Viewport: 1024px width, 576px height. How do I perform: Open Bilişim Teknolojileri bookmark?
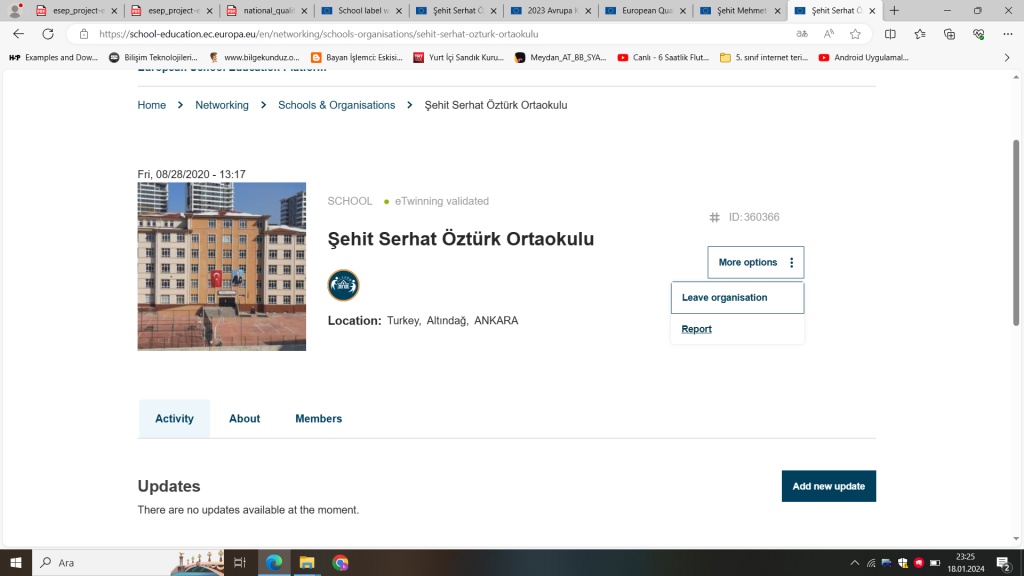(x=153, y=57)
